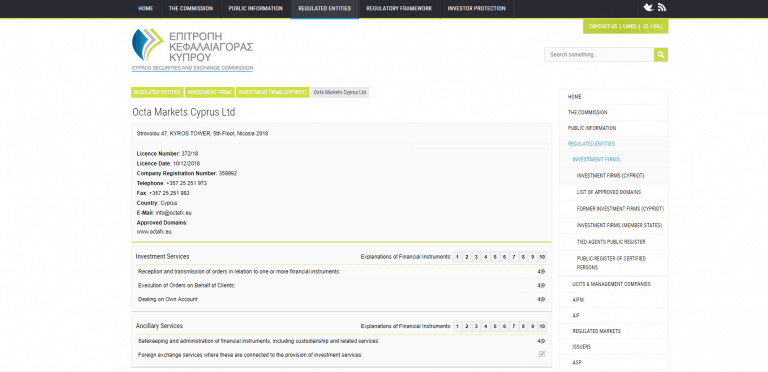Click INVESTMENT FIRMS (CYPRIOT) breadcrumb
The height and width of the screenshot is (372, 768).
pos(272,92)
